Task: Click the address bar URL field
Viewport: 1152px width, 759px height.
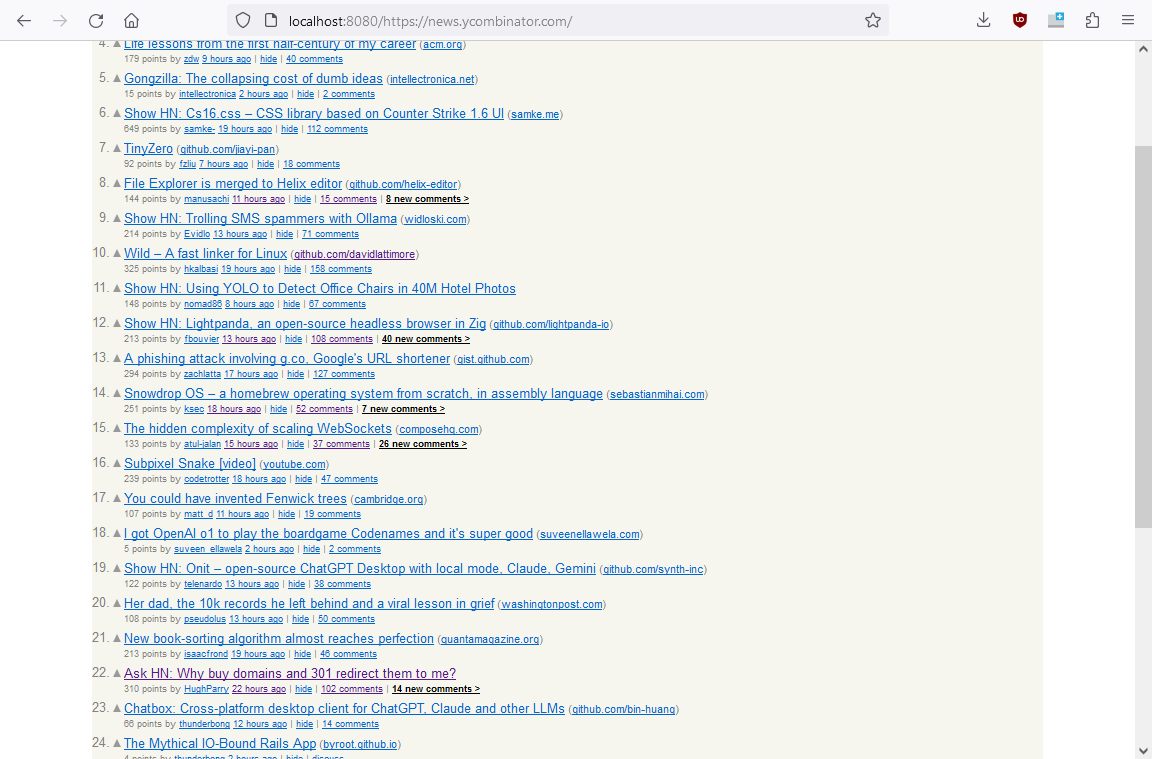Action: pos(558,21)
